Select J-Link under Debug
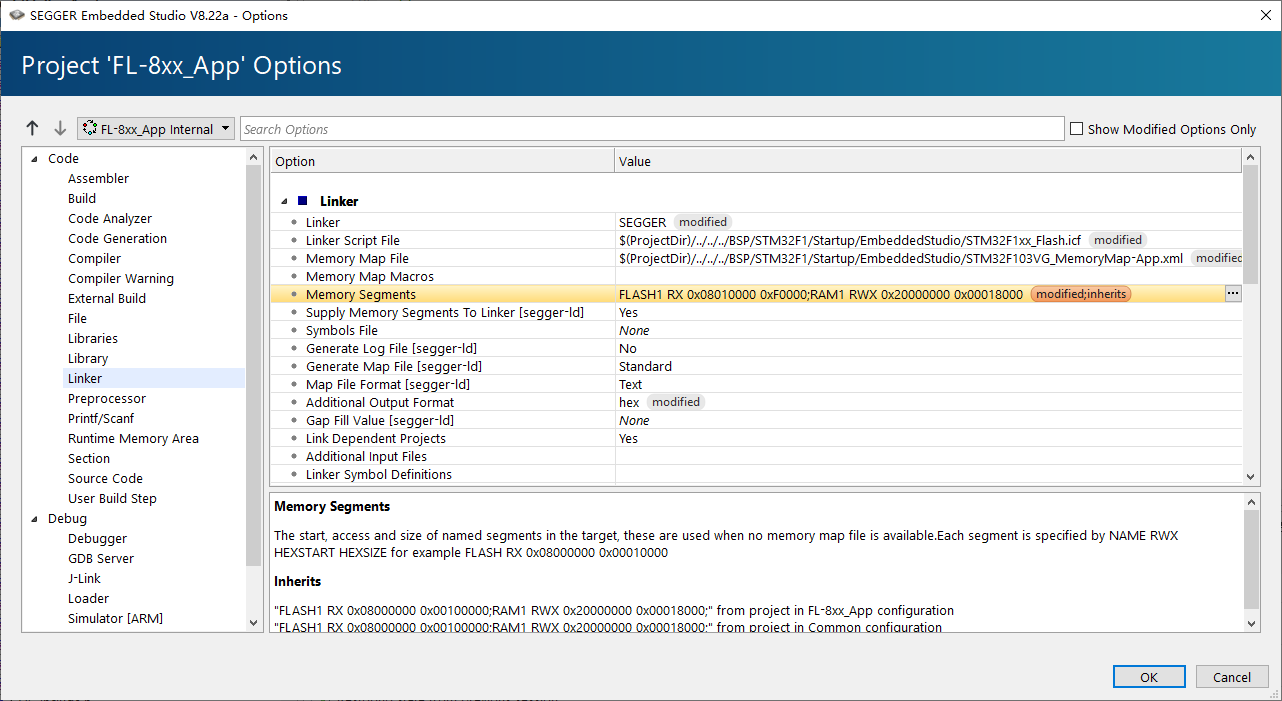1282x701 pixels. (84, 578)
